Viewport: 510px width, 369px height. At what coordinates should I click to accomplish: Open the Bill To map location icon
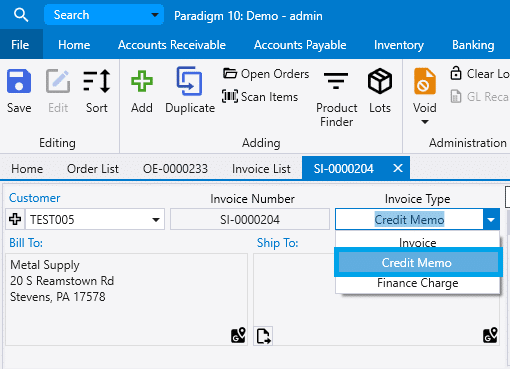pos(238,335)
